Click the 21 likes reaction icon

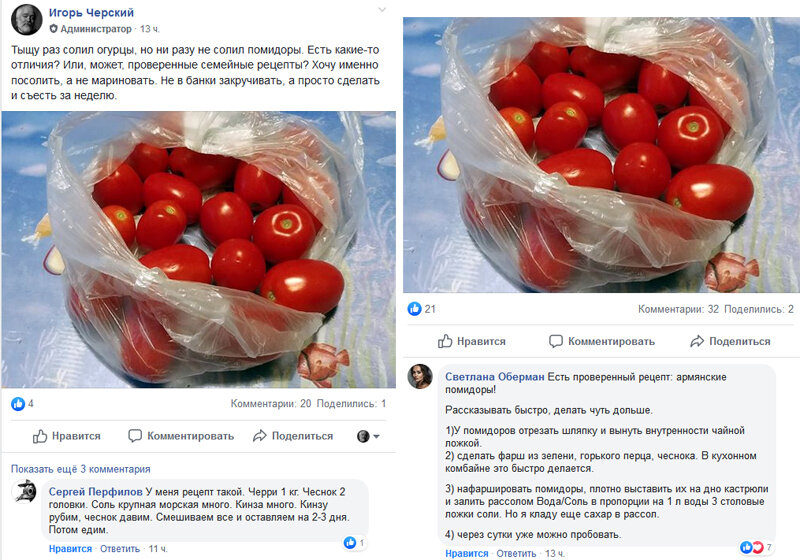(414, 309)
